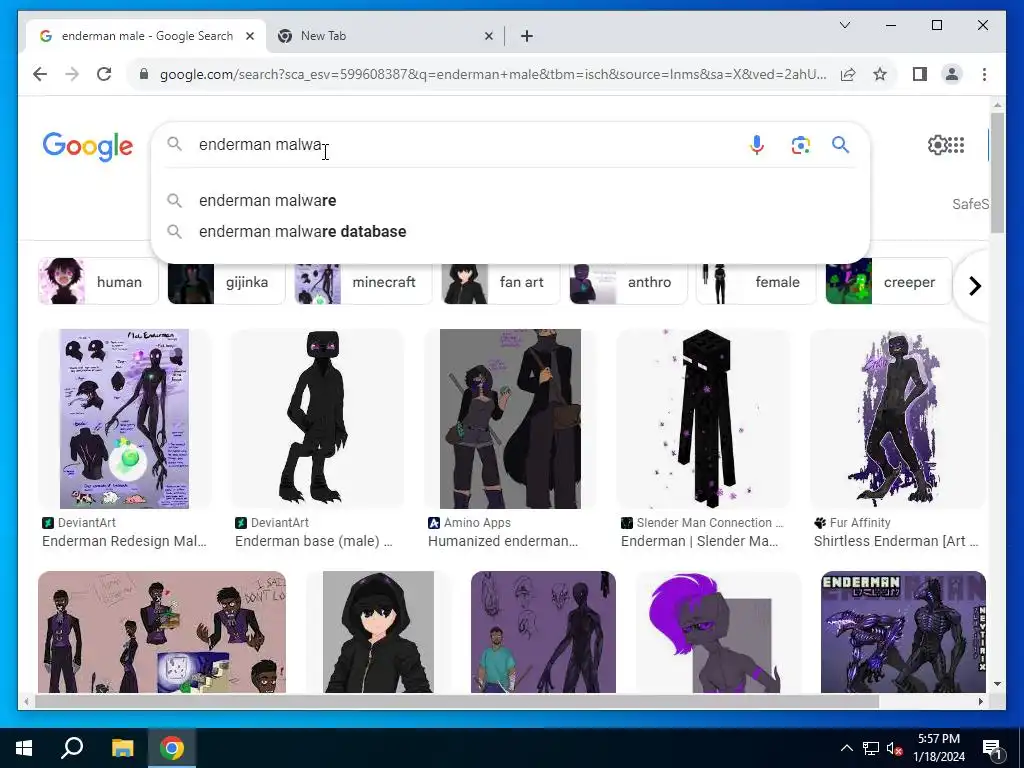The image size is (1024, 768).
Task: Open Enderman Redesign DeviantArt image
Action: click(x=124, y=419)
